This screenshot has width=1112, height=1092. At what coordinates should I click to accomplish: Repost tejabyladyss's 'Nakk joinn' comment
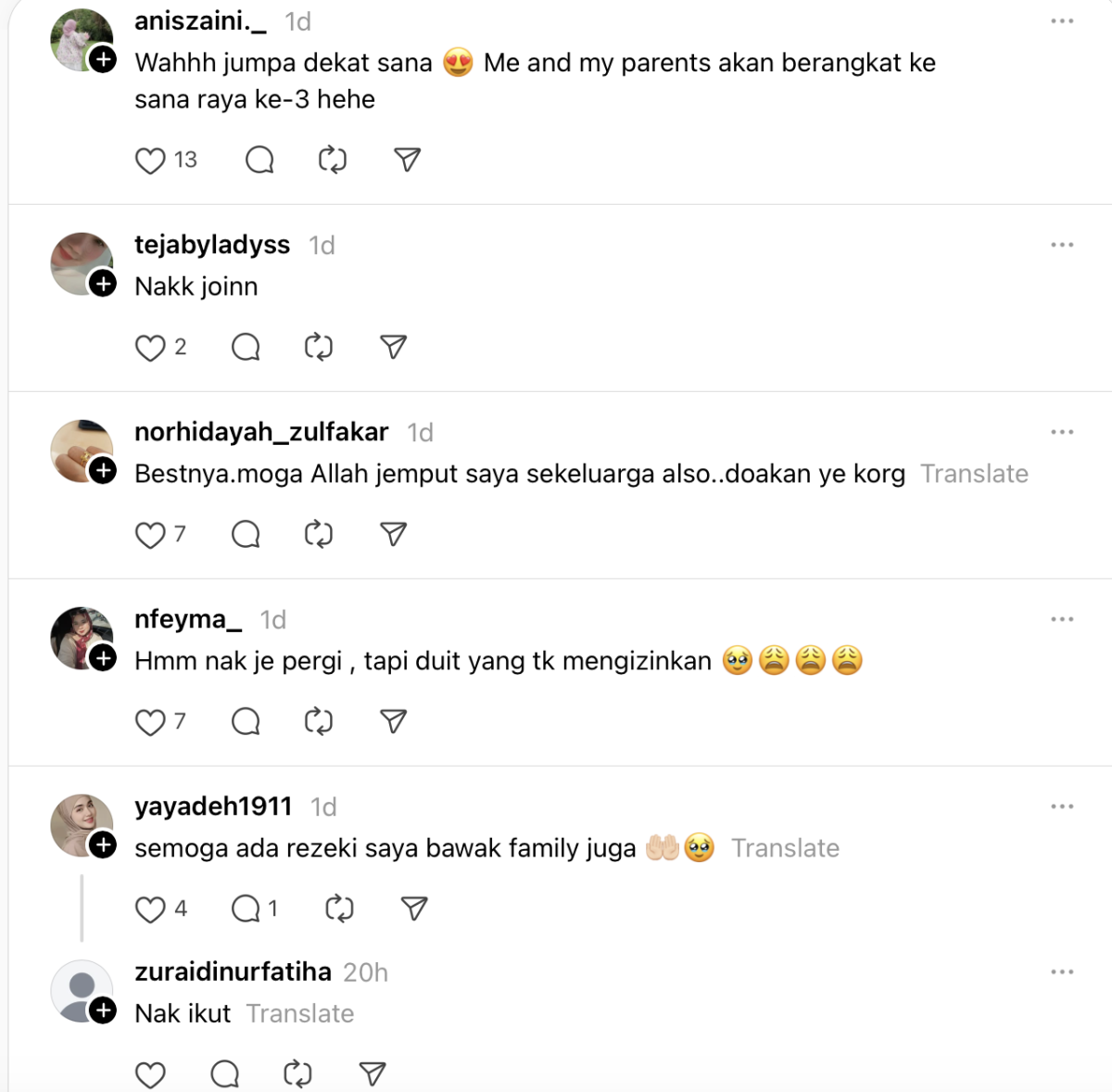pos(319,348)
